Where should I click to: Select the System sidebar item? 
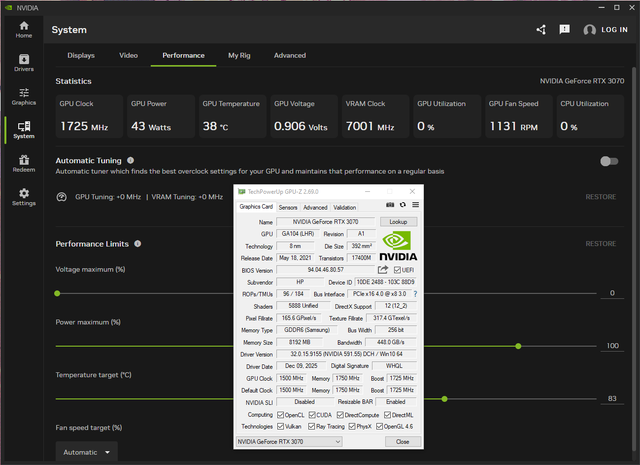24,130
